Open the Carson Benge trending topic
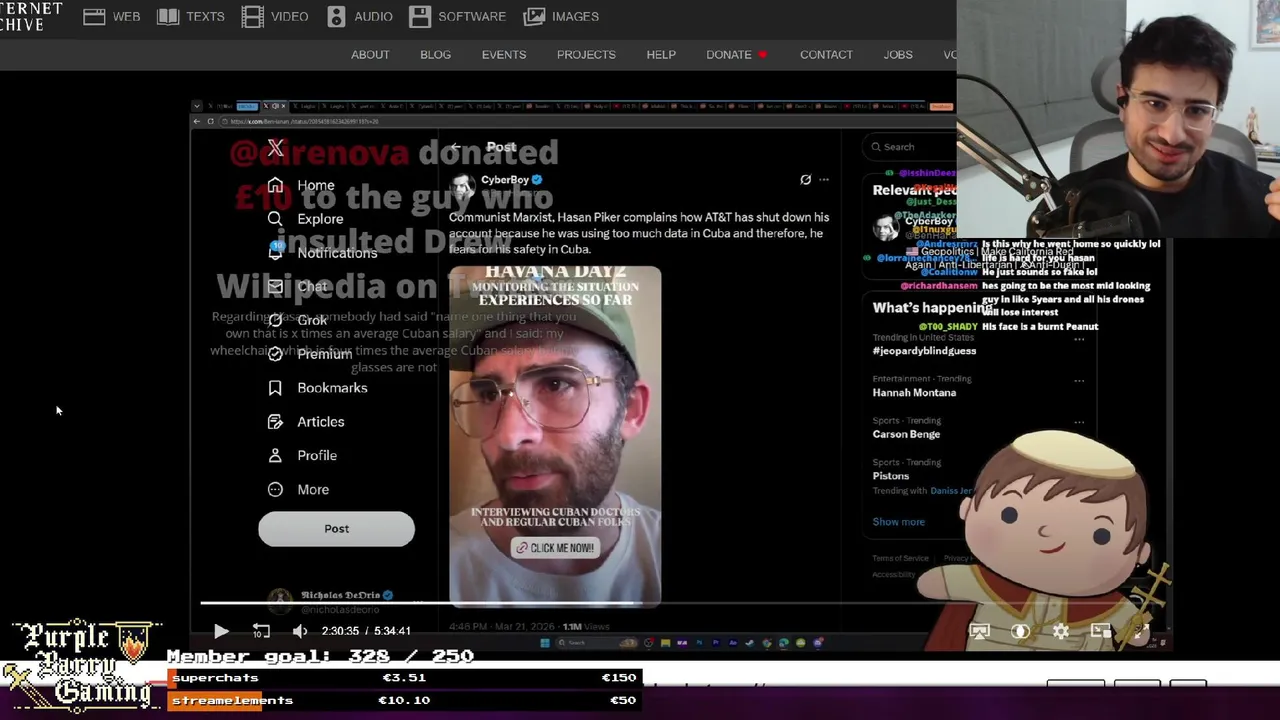This screenshot has width=1280, height=720. tap(906, 435)
